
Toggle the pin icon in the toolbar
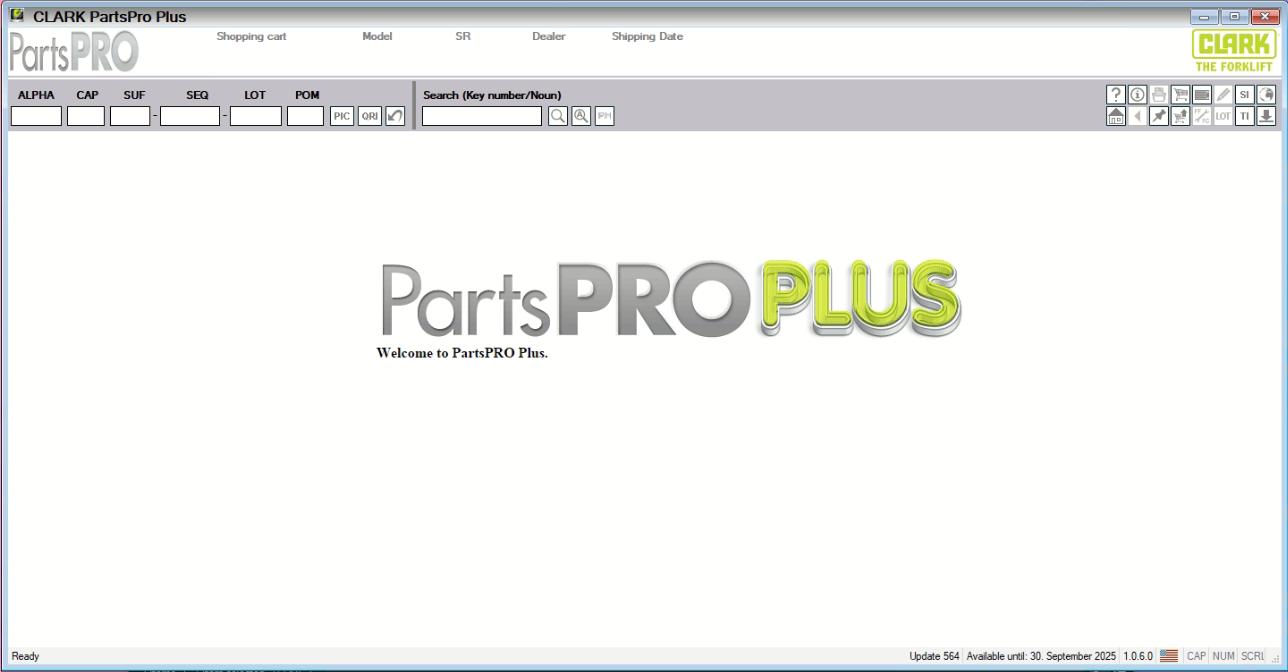coord(1158,116)
